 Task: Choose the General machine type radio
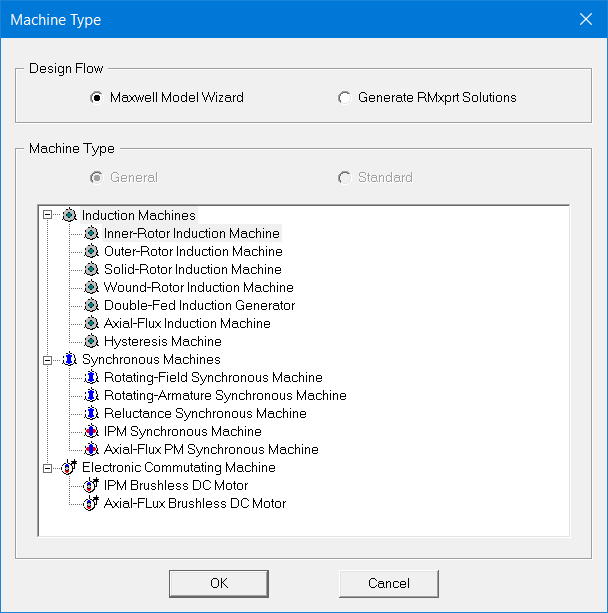[x=96, y=177]
